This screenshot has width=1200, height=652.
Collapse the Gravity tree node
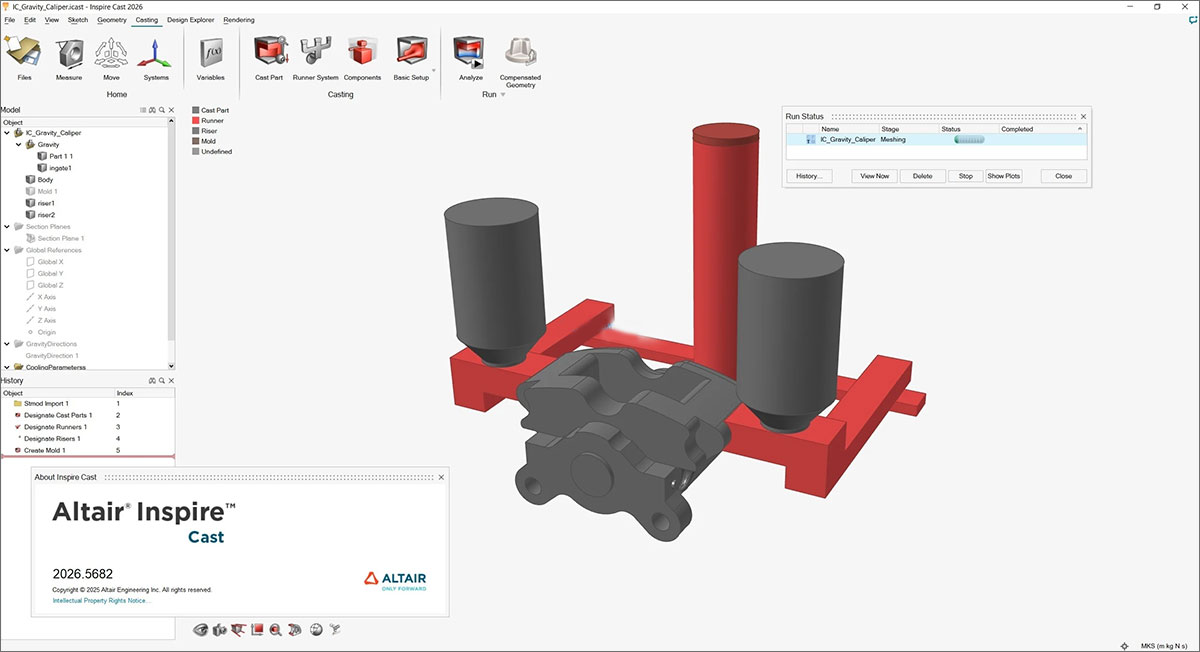(18, 145)
